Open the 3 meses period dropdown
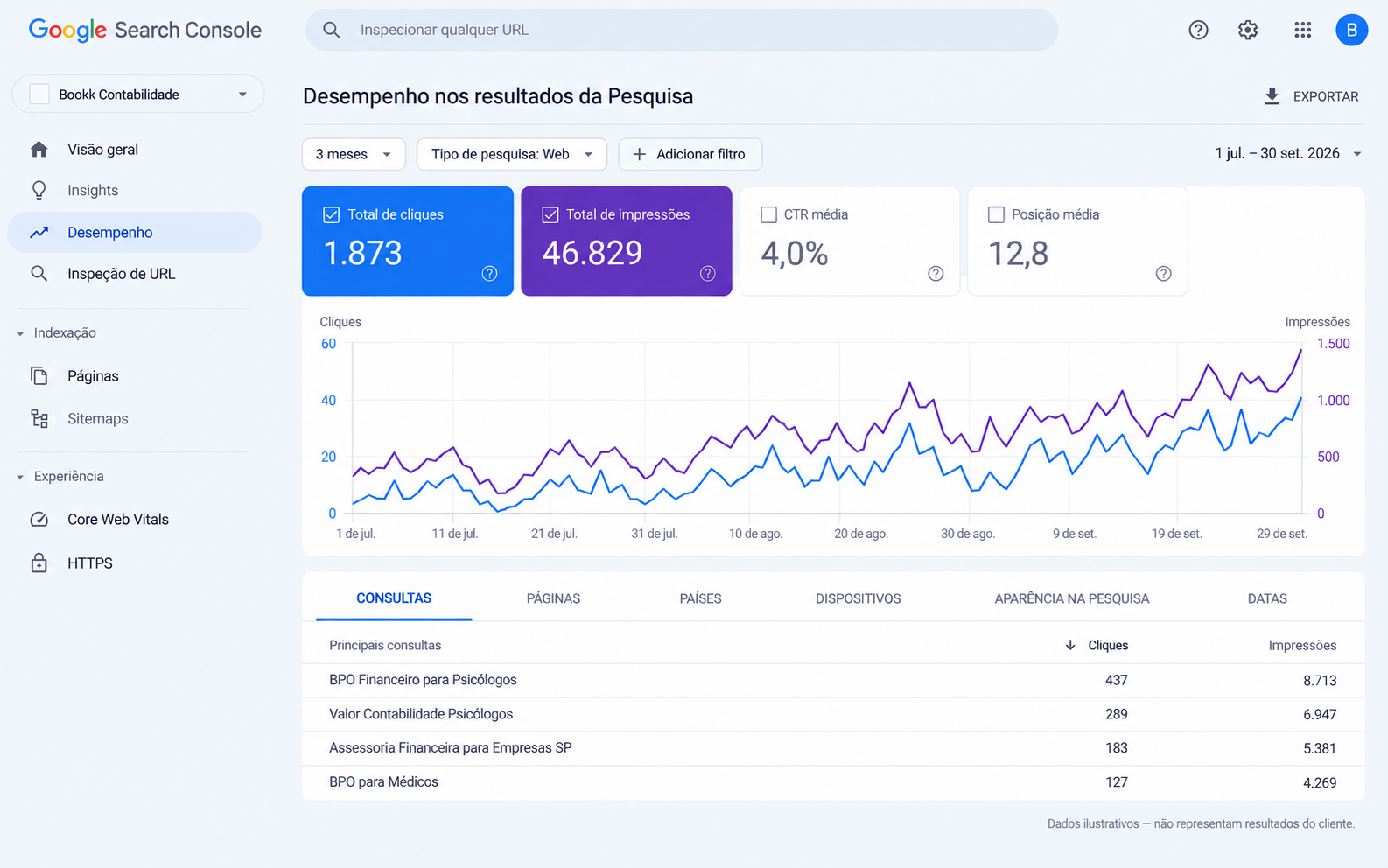This screenshot has height=868, width=1388. [354, 154]
